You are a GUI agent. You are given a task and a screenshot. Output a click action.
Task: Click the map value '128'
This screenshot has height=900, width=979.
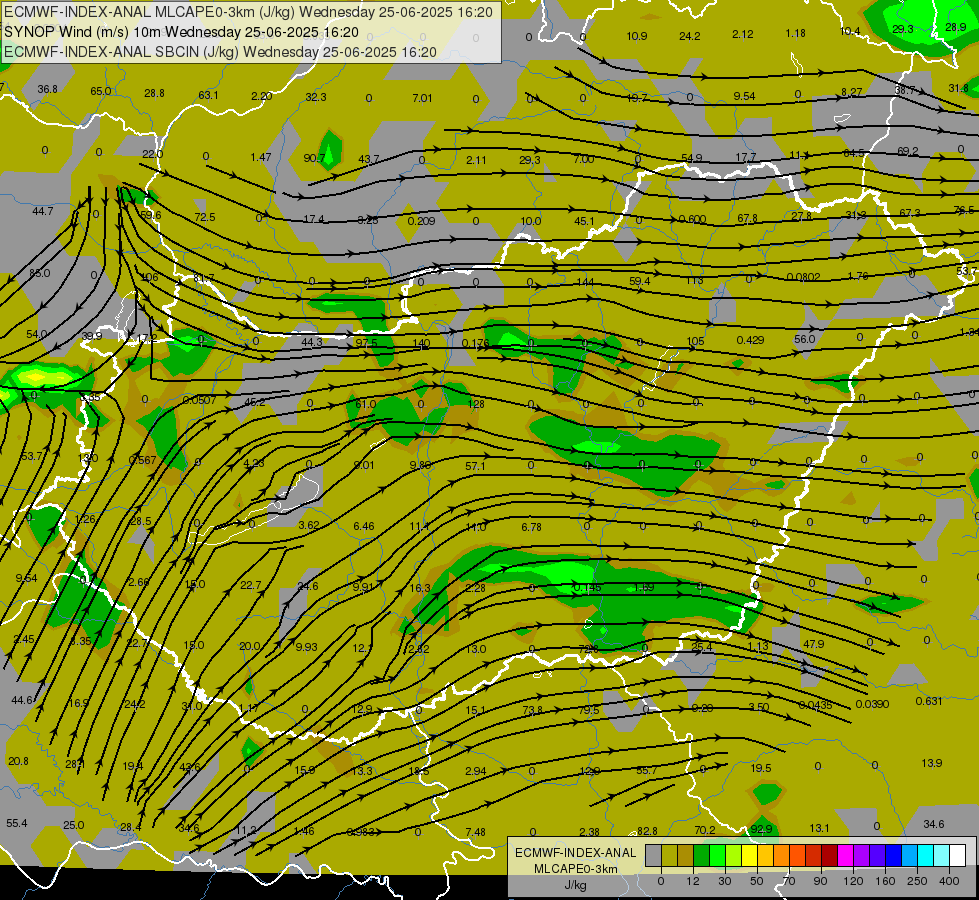tap(476, 403)
